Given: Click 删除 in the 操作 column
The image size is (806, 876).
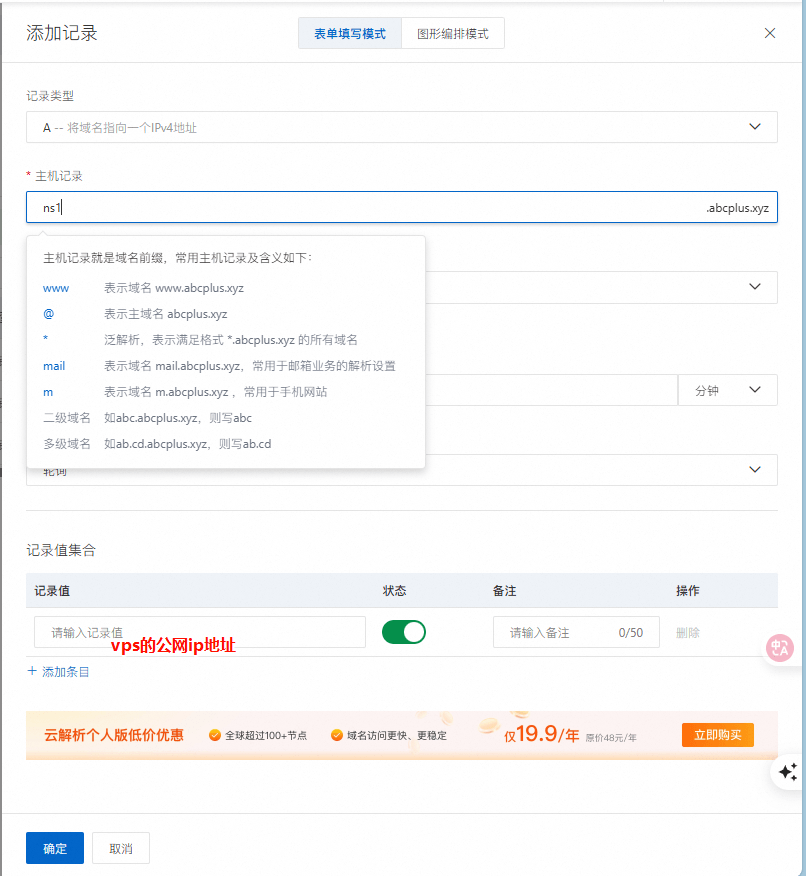Looking at the screenshot, I should 688,633.
